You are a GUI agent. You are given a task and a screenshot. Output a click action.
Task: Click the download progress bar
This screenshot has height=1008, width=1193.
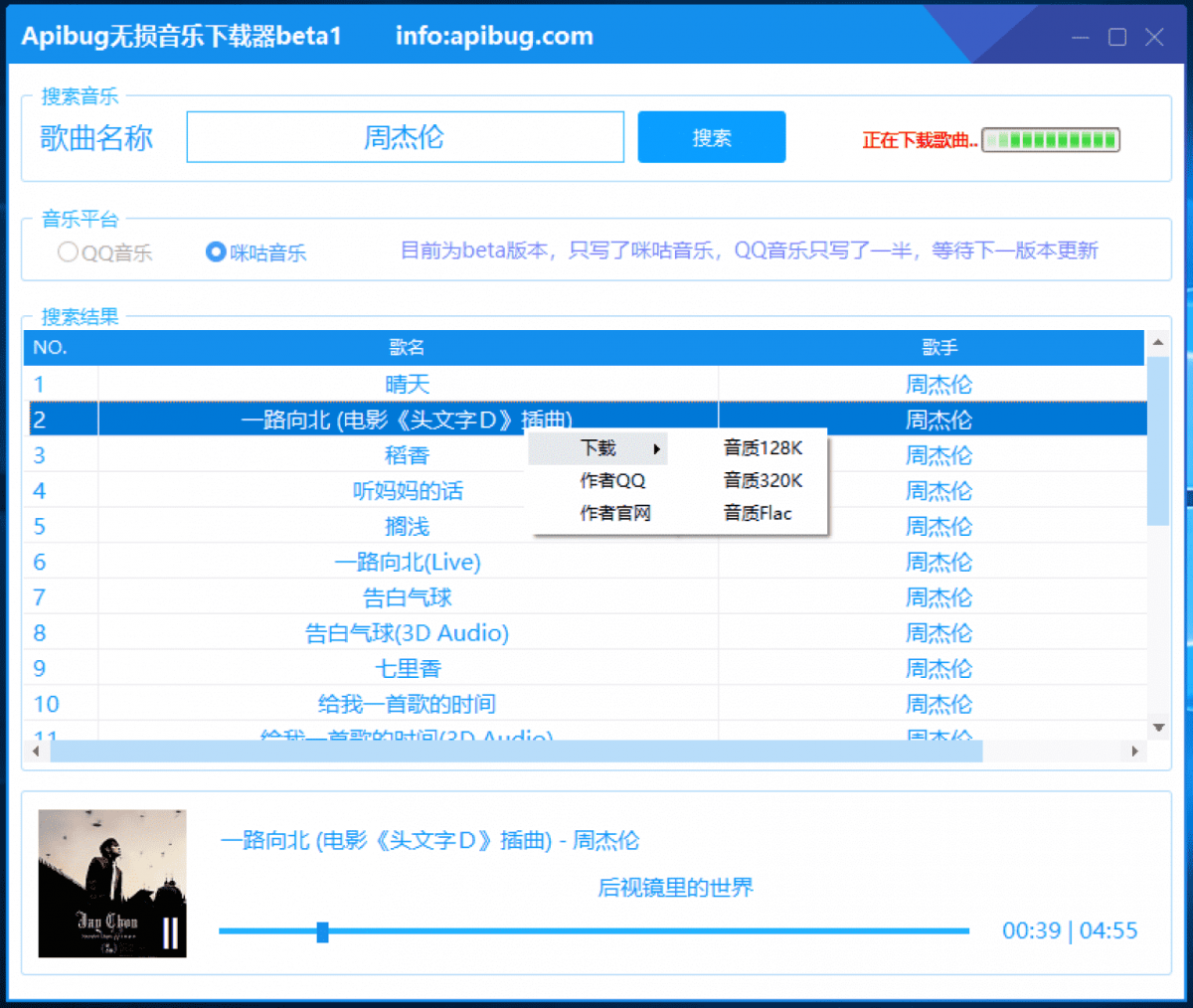tap(1051, 140)
